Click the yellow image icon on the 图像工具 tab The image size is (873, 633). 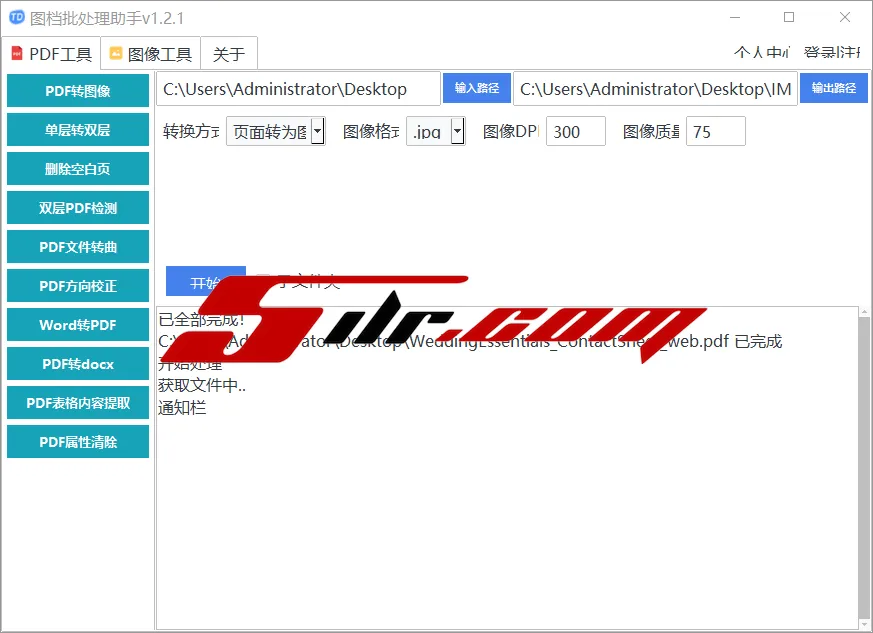click(x=115, y=53)
